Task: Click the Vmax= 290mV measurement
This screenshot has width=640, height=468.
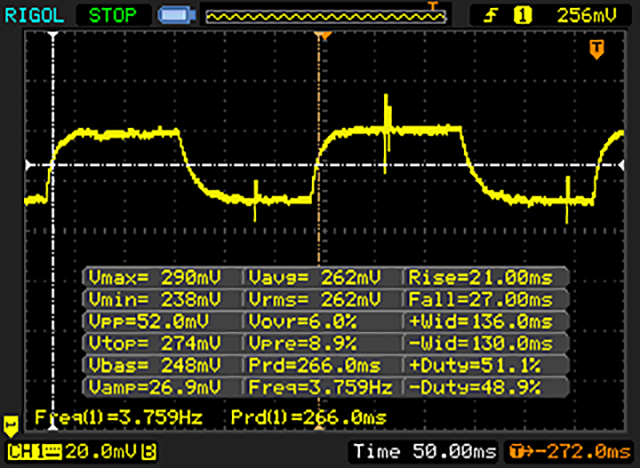Action: (155, 278)
